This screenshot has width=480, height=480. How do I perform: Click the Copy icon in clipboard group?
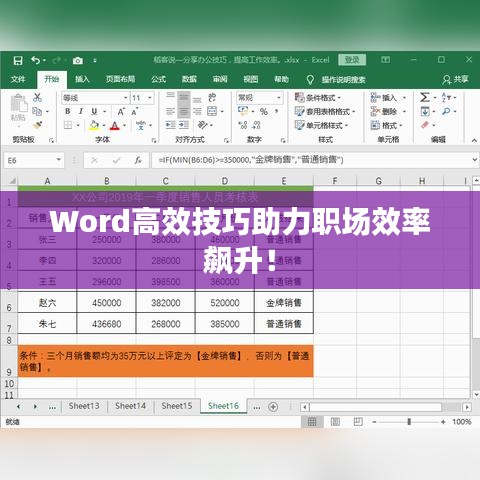[x=37, y=111]
